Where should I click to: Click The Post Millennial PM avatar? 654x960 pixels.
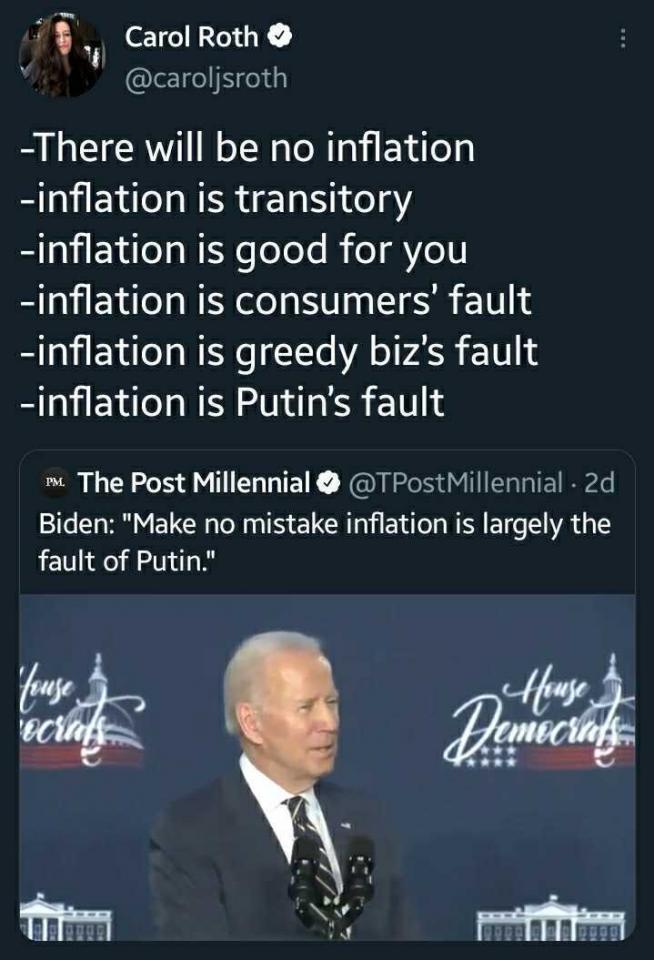pos(56,484)
